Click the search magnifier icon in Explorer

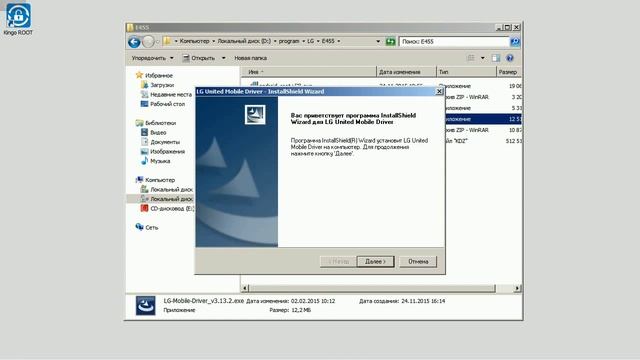[515, 42]
